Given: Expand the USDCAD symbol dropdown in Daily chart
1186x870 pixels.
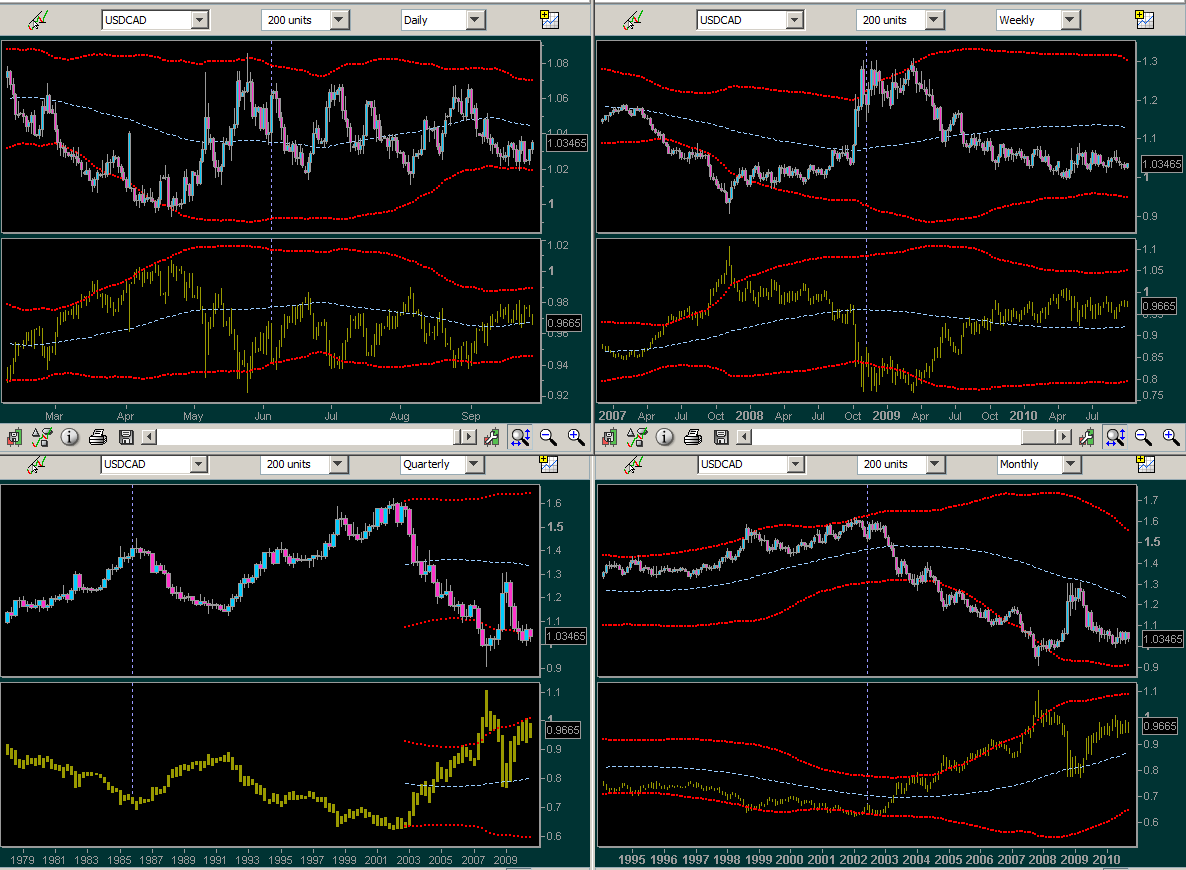Looking at the screenshot, I should [x=200, y=20].
